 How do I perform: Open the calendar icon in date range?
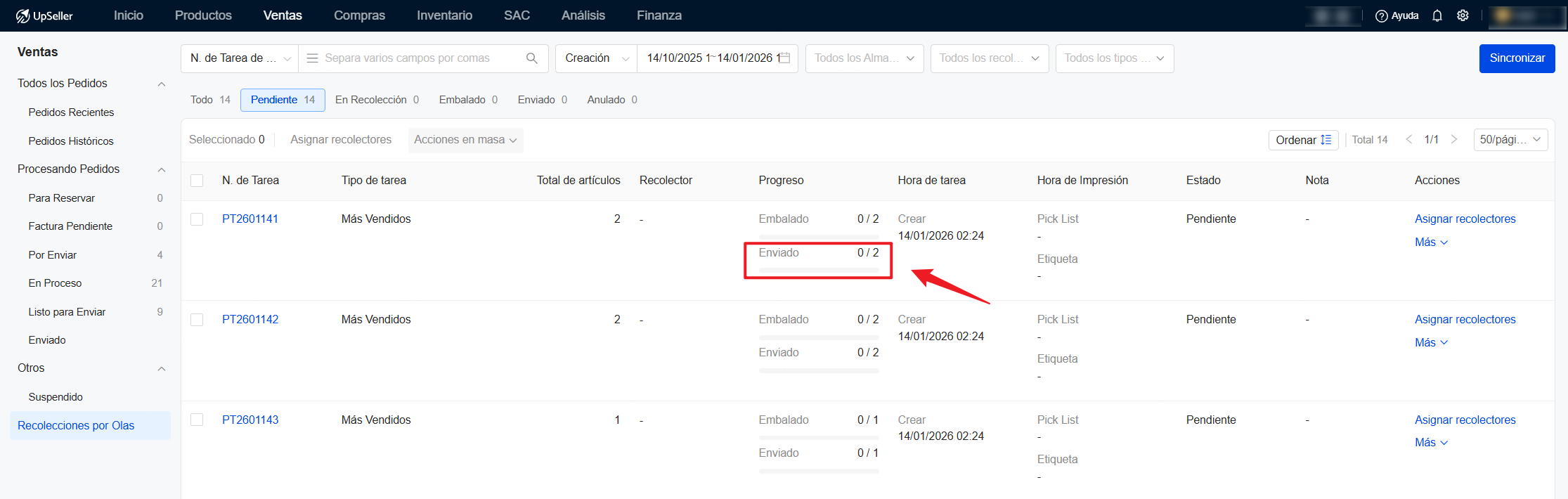point(785,58)
